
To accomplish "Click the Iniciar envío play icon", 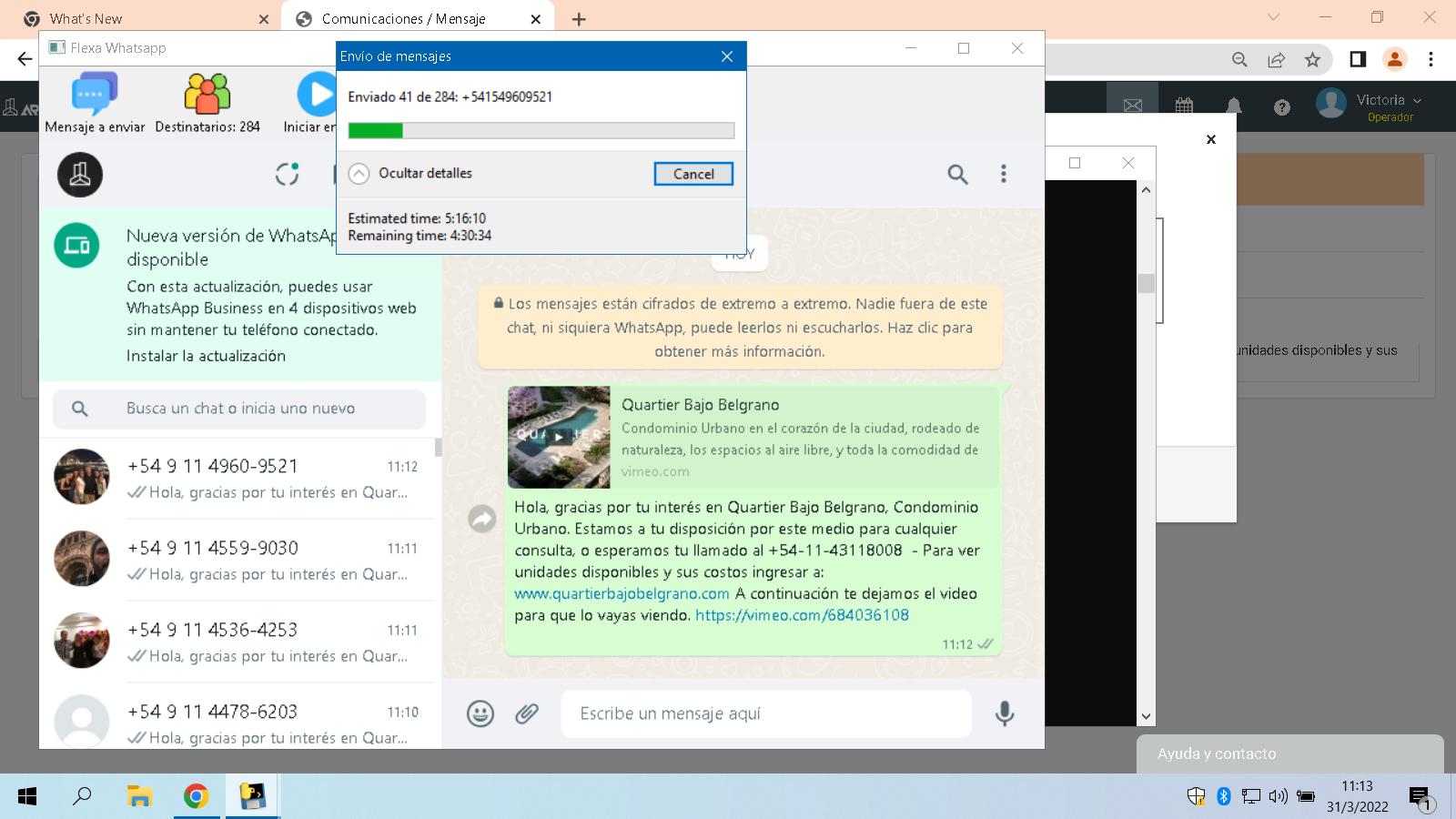I will coord(317,94).
